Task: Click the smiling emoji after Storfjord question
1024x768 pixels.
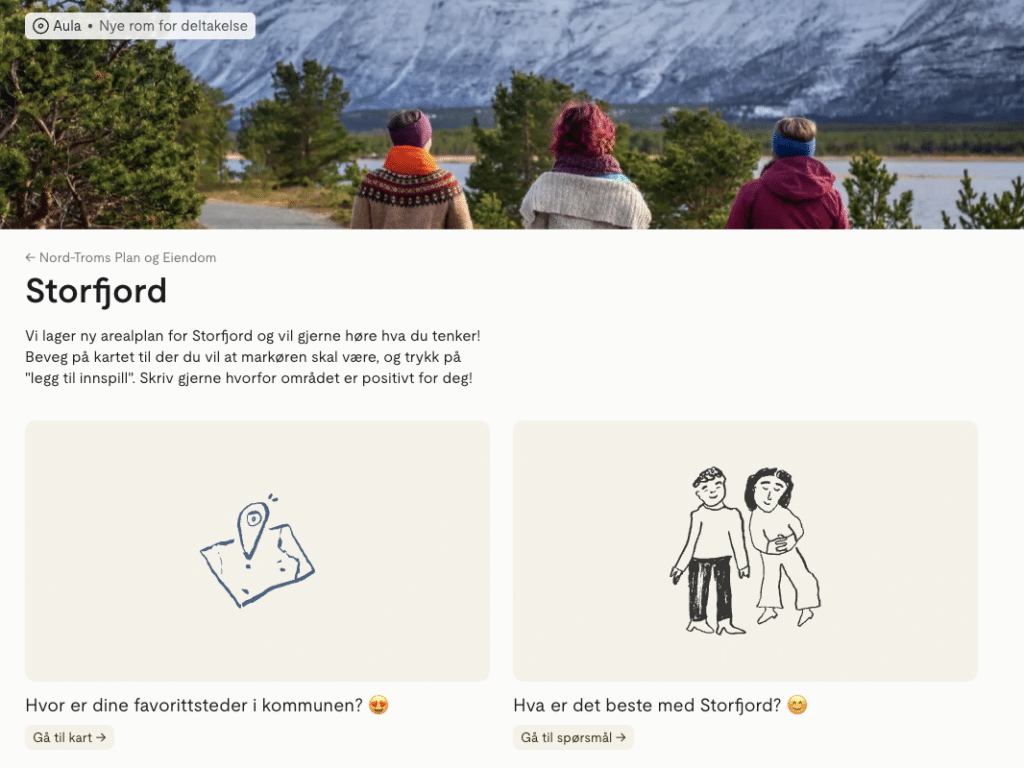Action: tap(797, 705)
